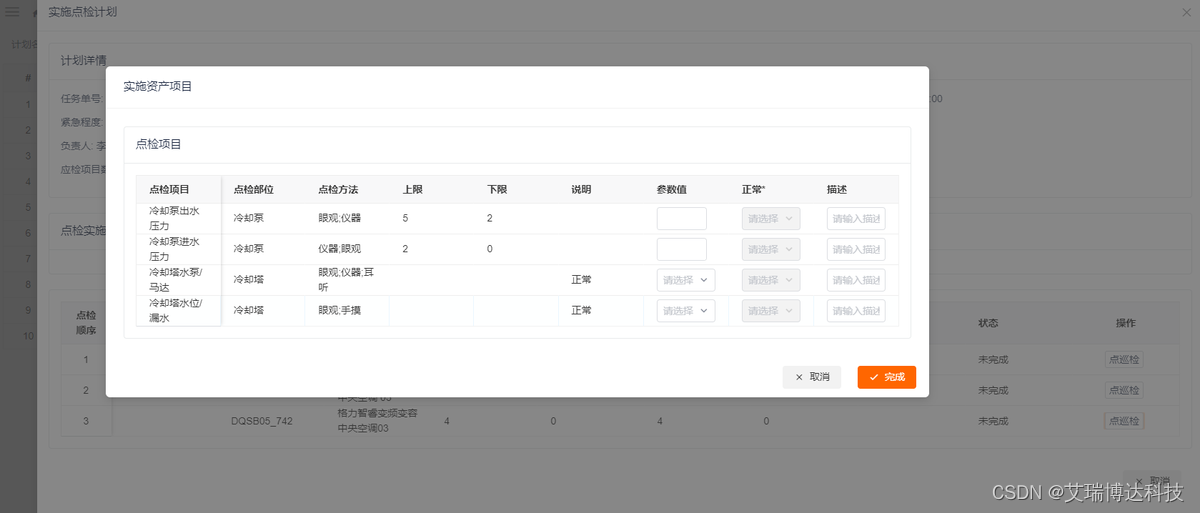This screenshot has width=1200, height=513.
Task: Click 参数值 input for 冷却泵进水压力 row
Action: [x=682, y=249]
